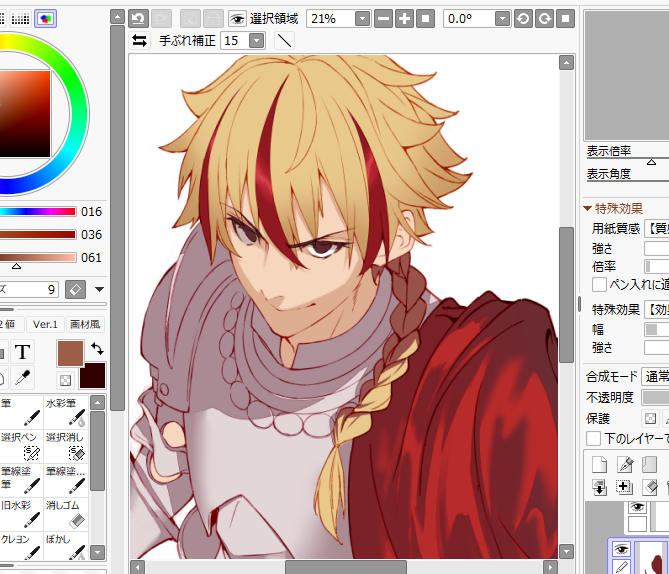This screenshot has width=669, height=574.
Task: Select the 旧水彩 legacy watercolor tool
Action: tap(21, 514)
